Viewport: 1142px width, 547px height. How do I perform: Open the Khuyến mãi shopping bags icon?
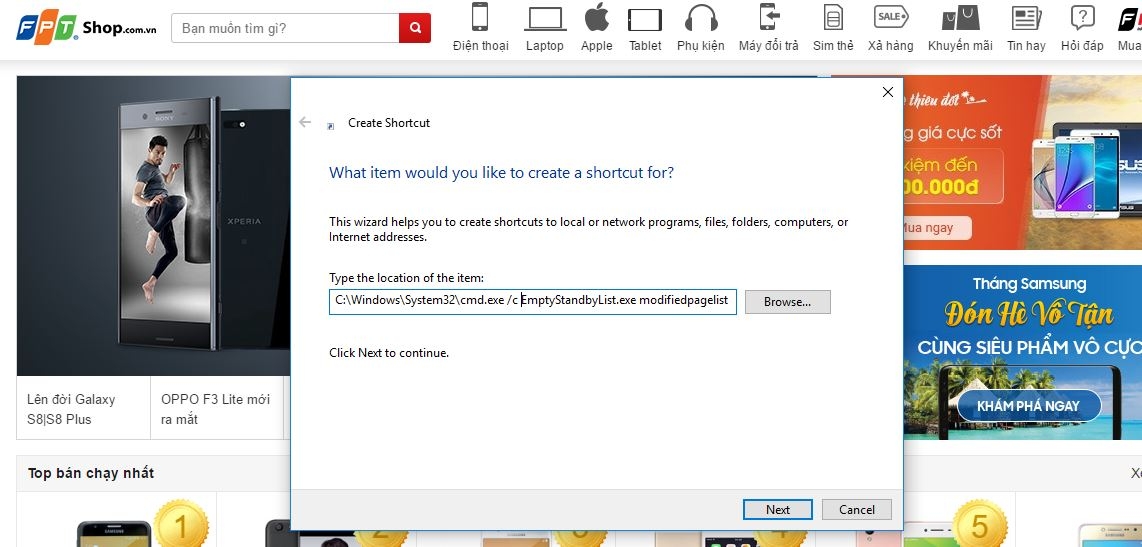coord(960,17)
